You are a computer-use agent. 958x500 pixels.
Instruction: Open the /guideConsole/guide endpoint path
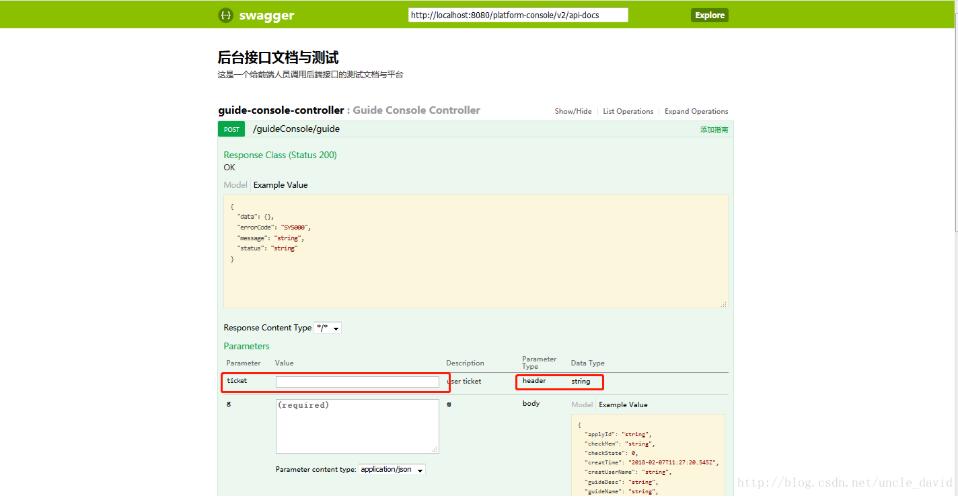click(296, 129)
